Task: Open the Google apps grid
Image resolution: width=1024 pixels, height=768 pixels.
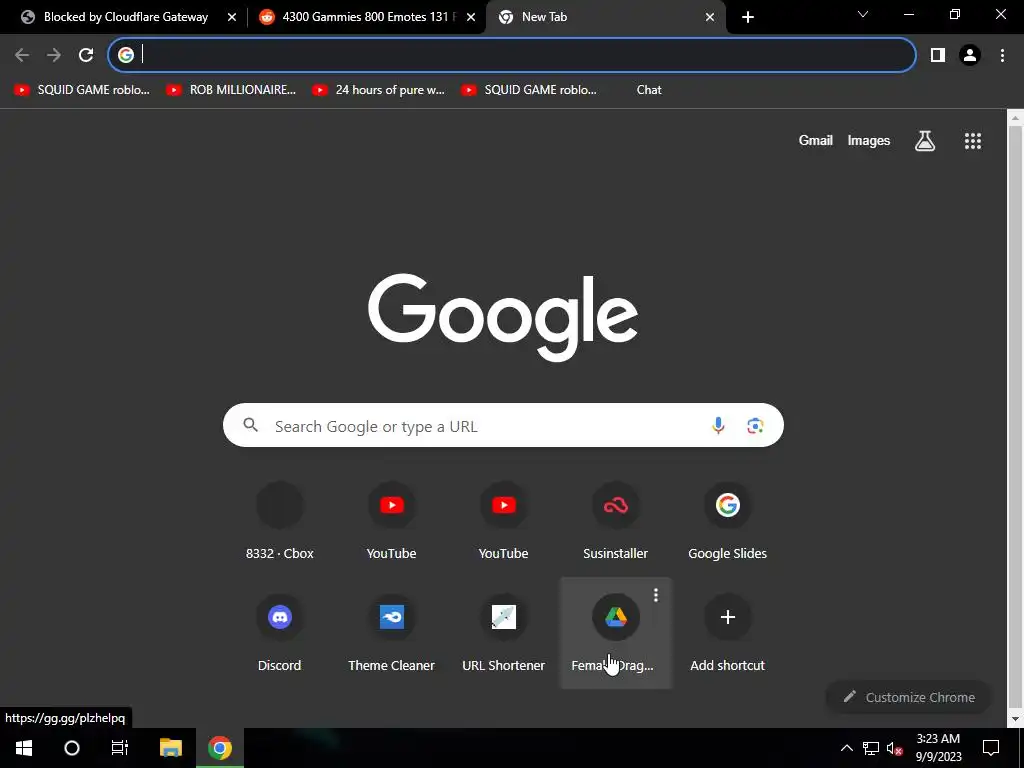Action: tap(973, 140)
